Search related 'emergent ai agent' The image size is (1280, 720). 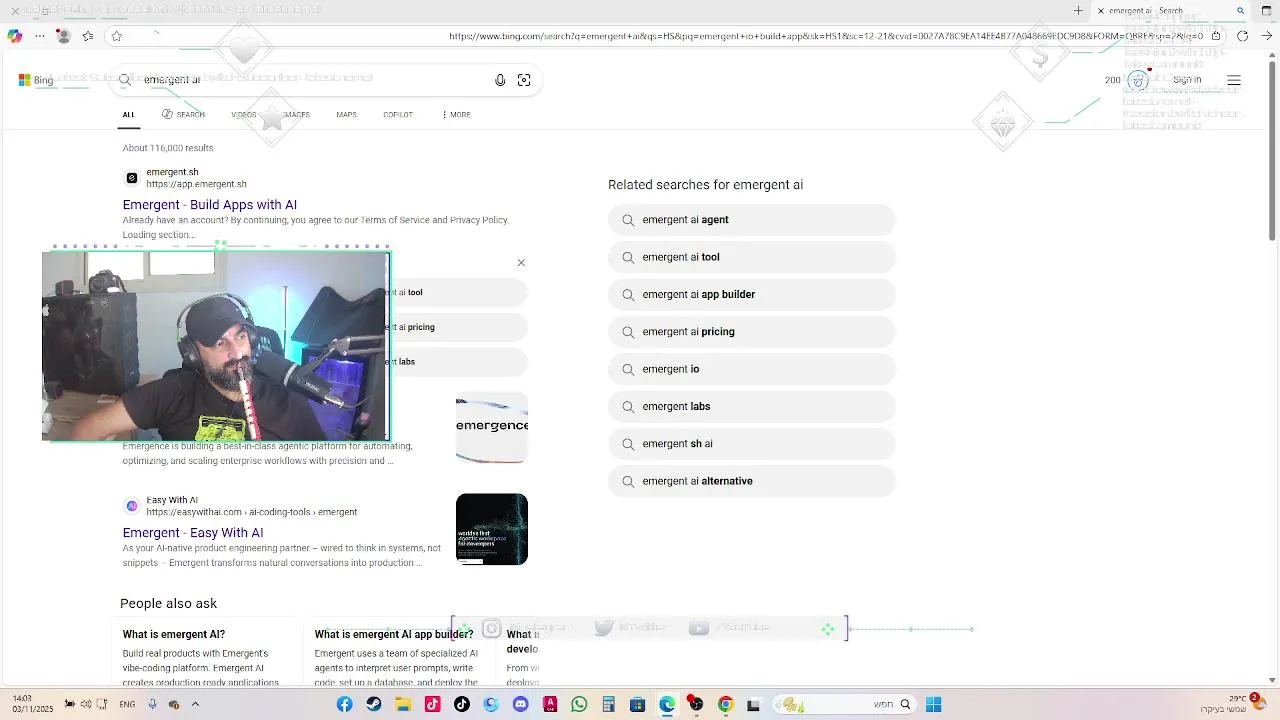(751, 220)
